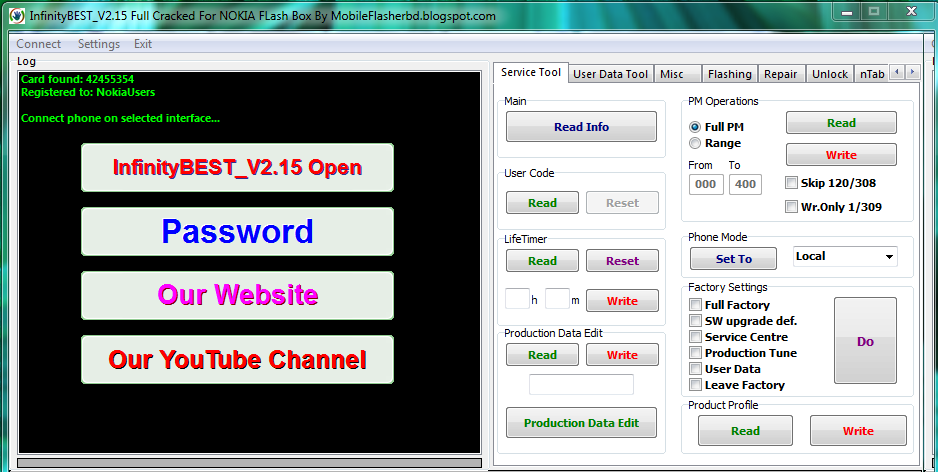Viewport: 938px width, 472px height.
Task: Check the Leave Factory option
Action: (695, 385)
